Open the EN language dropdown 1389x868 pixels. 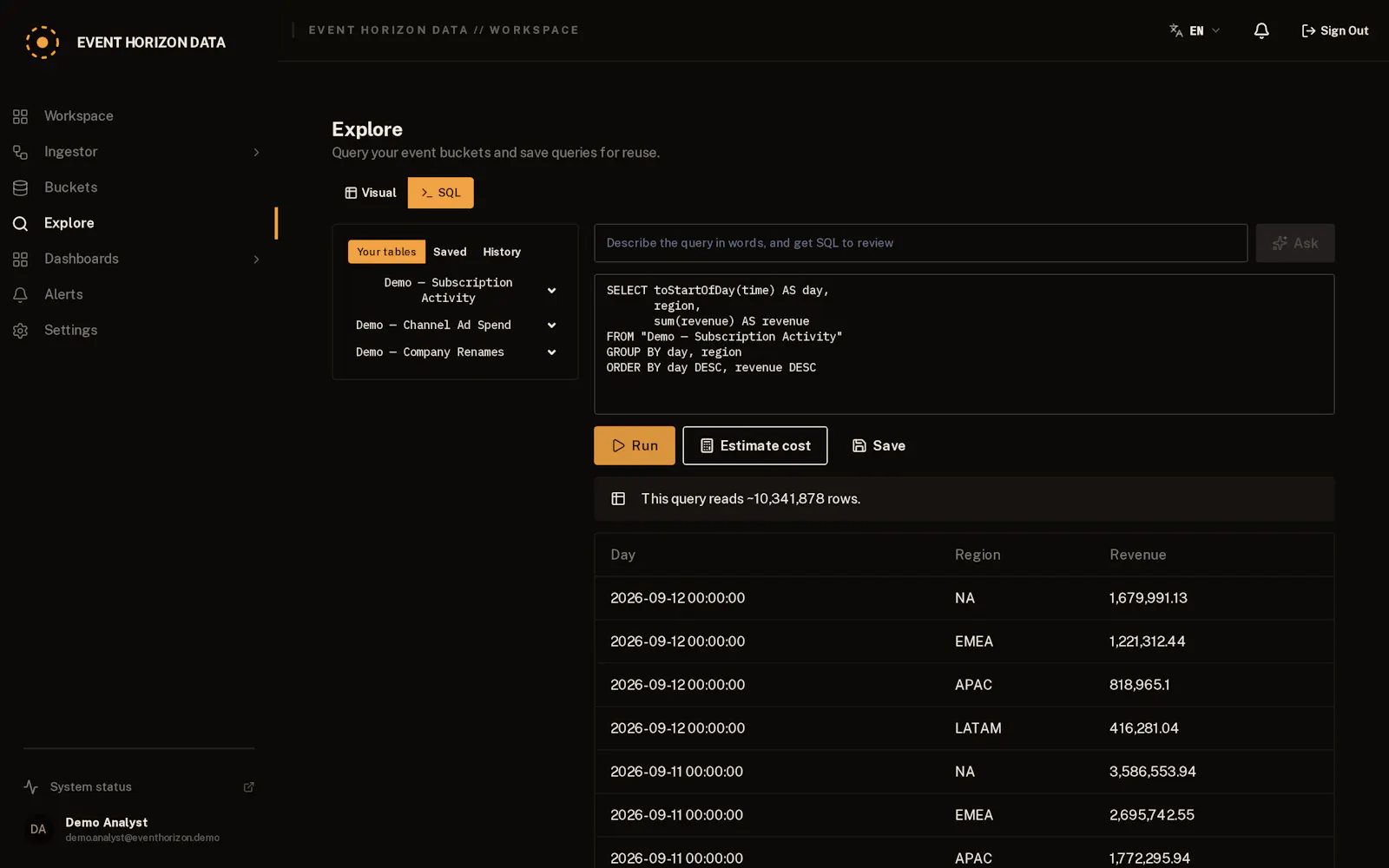[1195, 30]
